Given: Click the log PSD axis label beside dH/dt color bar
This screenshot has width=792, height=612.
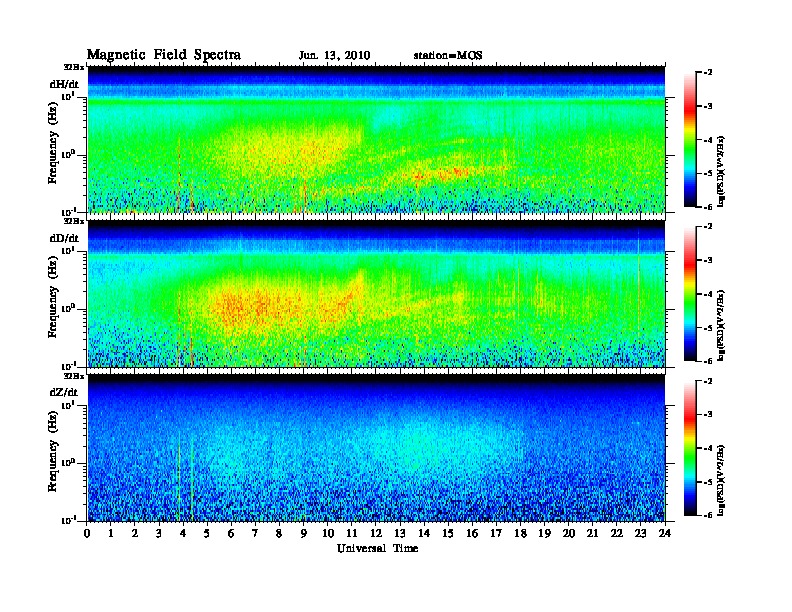Looking at the screenshot, I should click(x=722, y=171).
